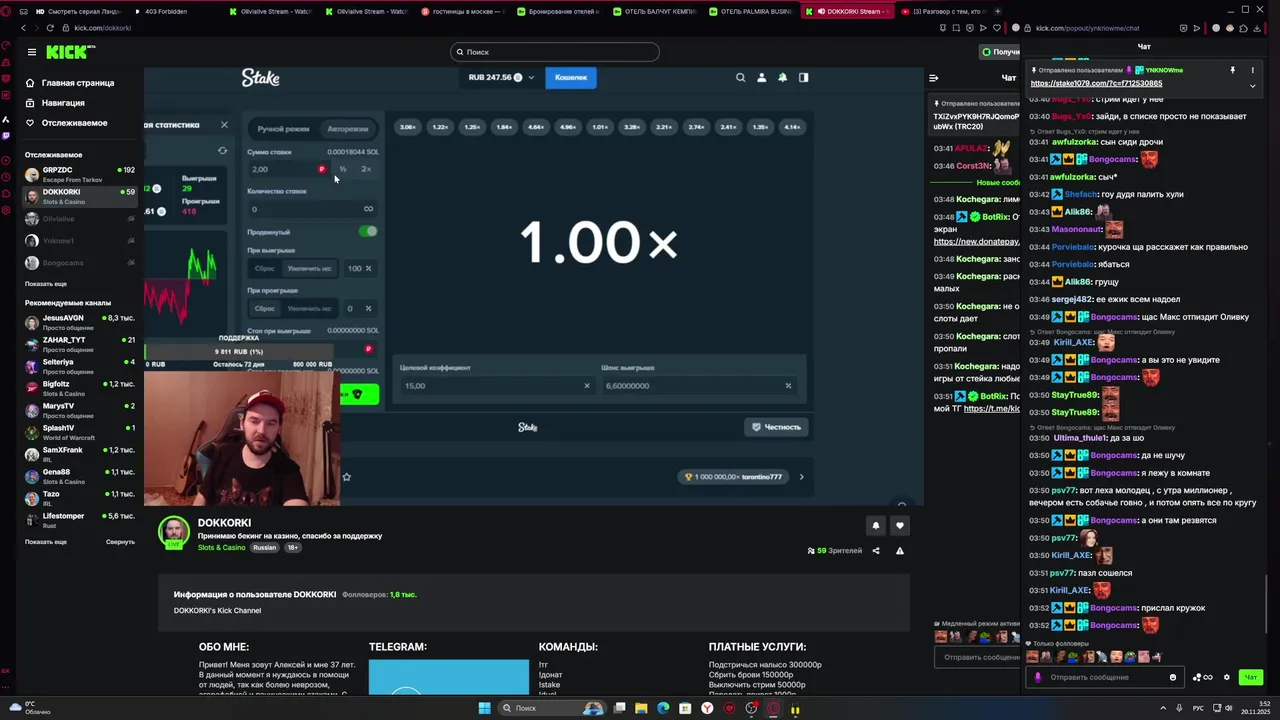Viewport: 1280px width, 720px height.
Task: Open Bigfoltz recommended channel
Action: click(x=80, y=388)
